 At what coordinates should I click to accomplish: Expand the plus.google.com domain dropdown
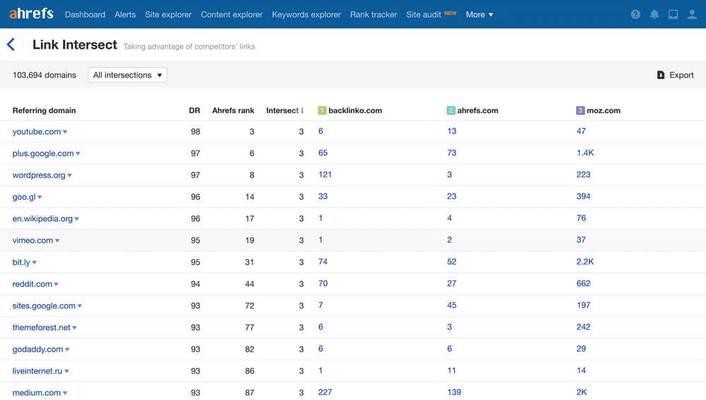(78, 154)
